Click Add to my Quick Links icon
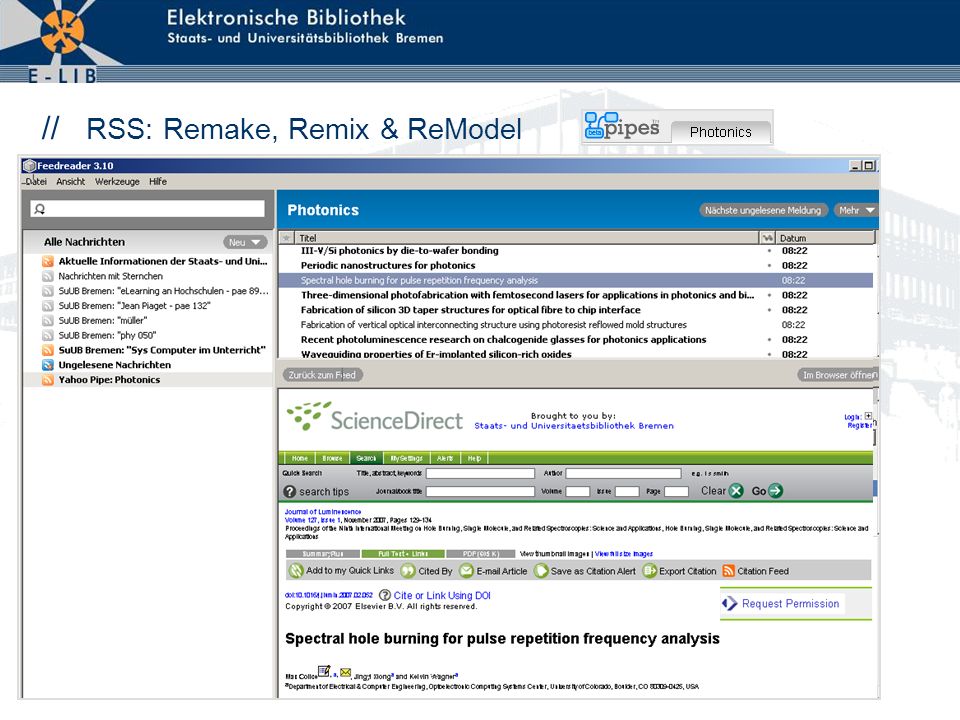Screen dimensions: 960x720 tap(296, 571)
